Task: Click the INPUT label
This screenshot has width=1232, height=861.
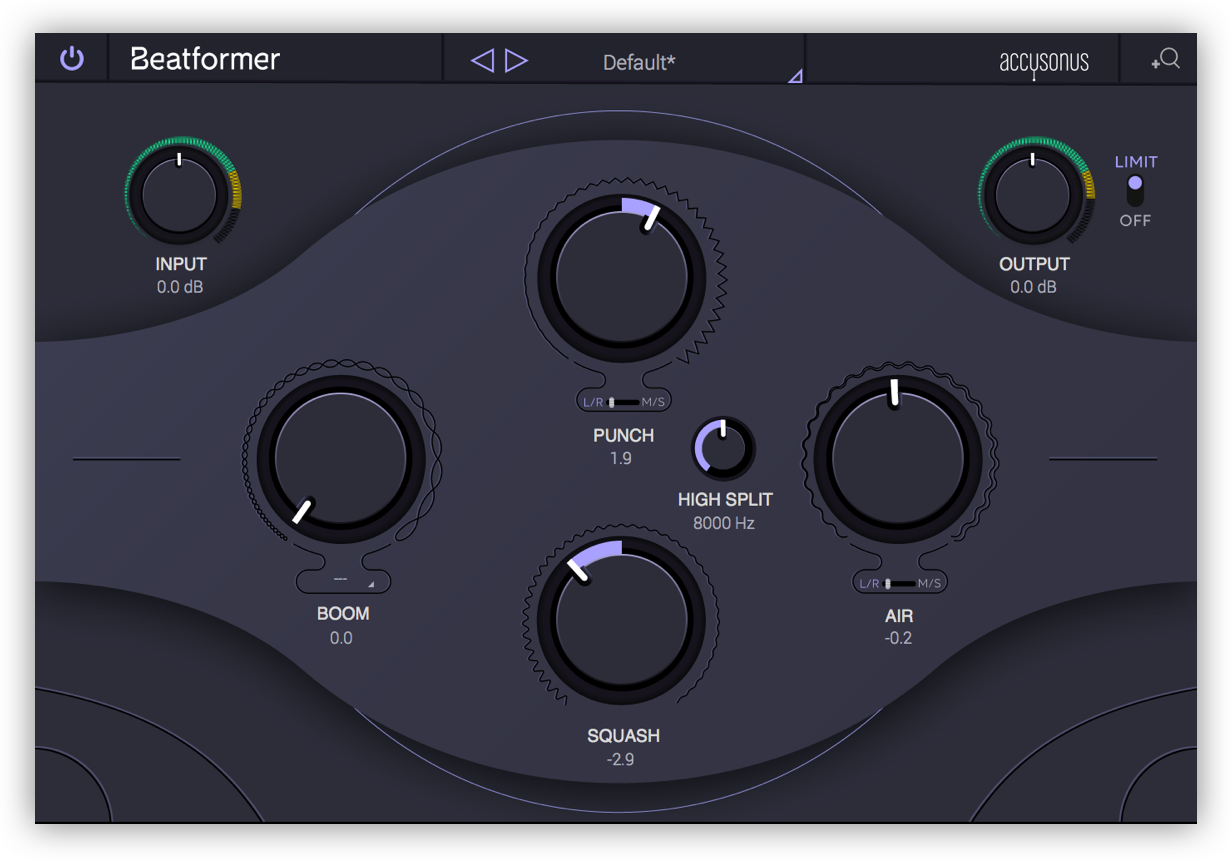Action: pos(181,264)
